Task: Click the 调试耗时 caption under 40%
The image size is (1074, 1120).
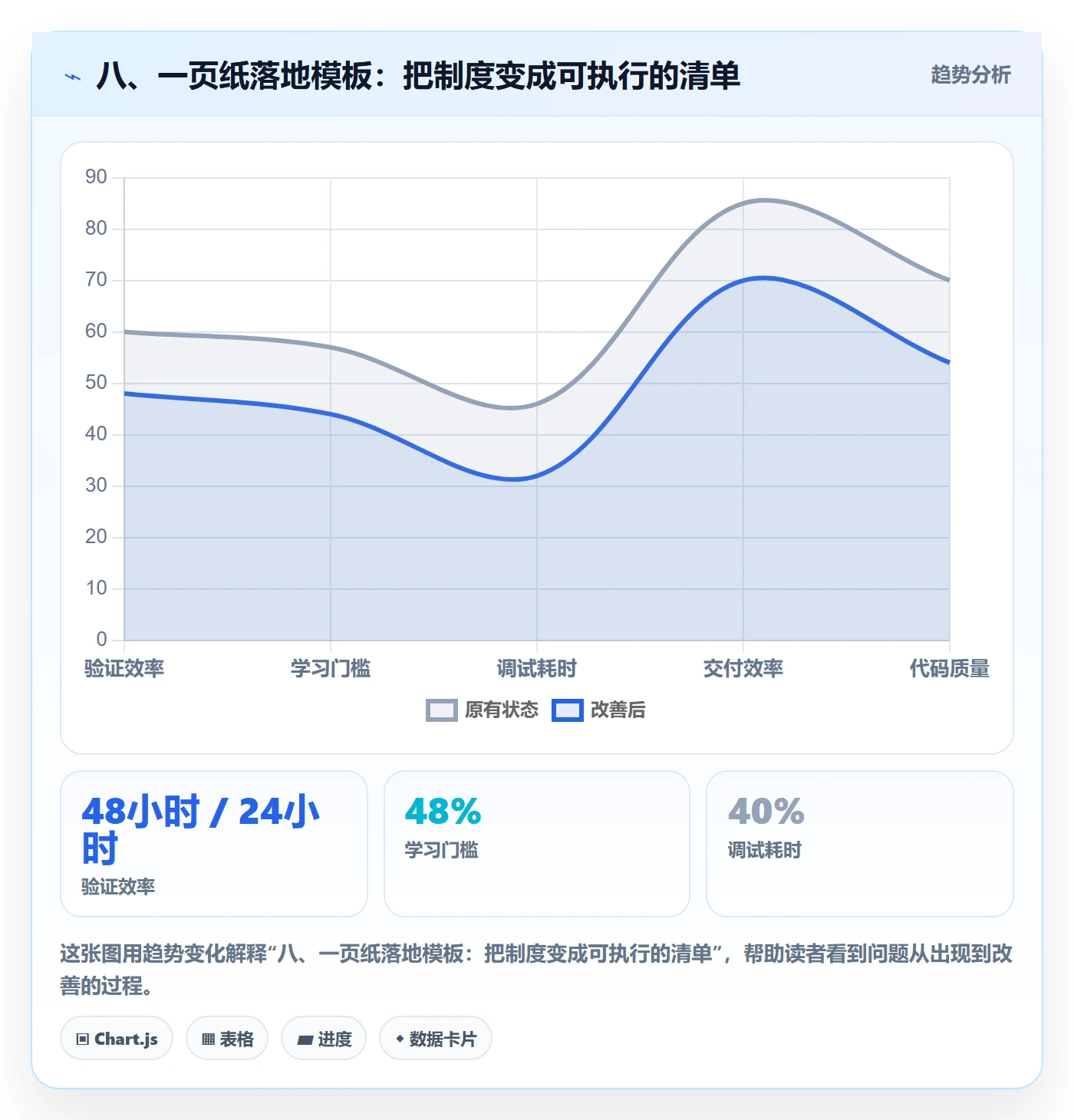Action: point(765,850)
